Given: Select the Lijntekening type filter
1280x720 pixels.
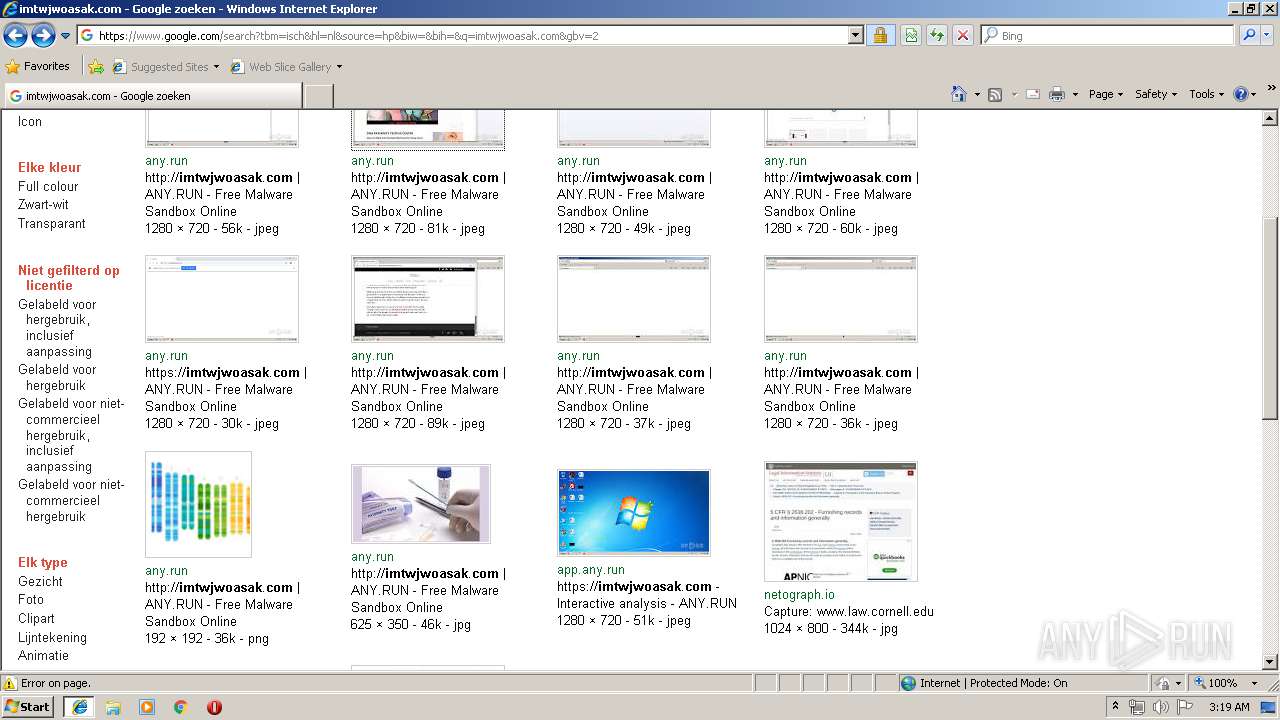Looking at the screenshot, I should [52, 637].
